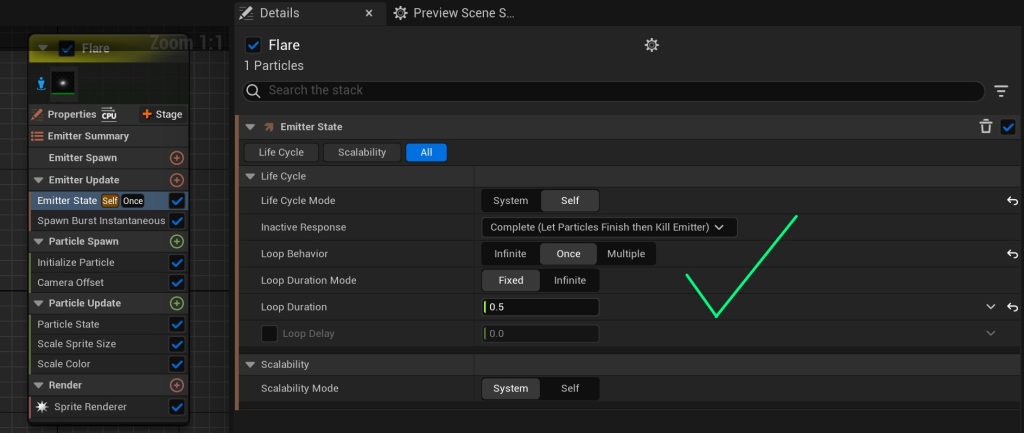Viewport: 1024px width, 433px height.
Task: Collapse the Scalability category
Action: click(x=250, y=364)
